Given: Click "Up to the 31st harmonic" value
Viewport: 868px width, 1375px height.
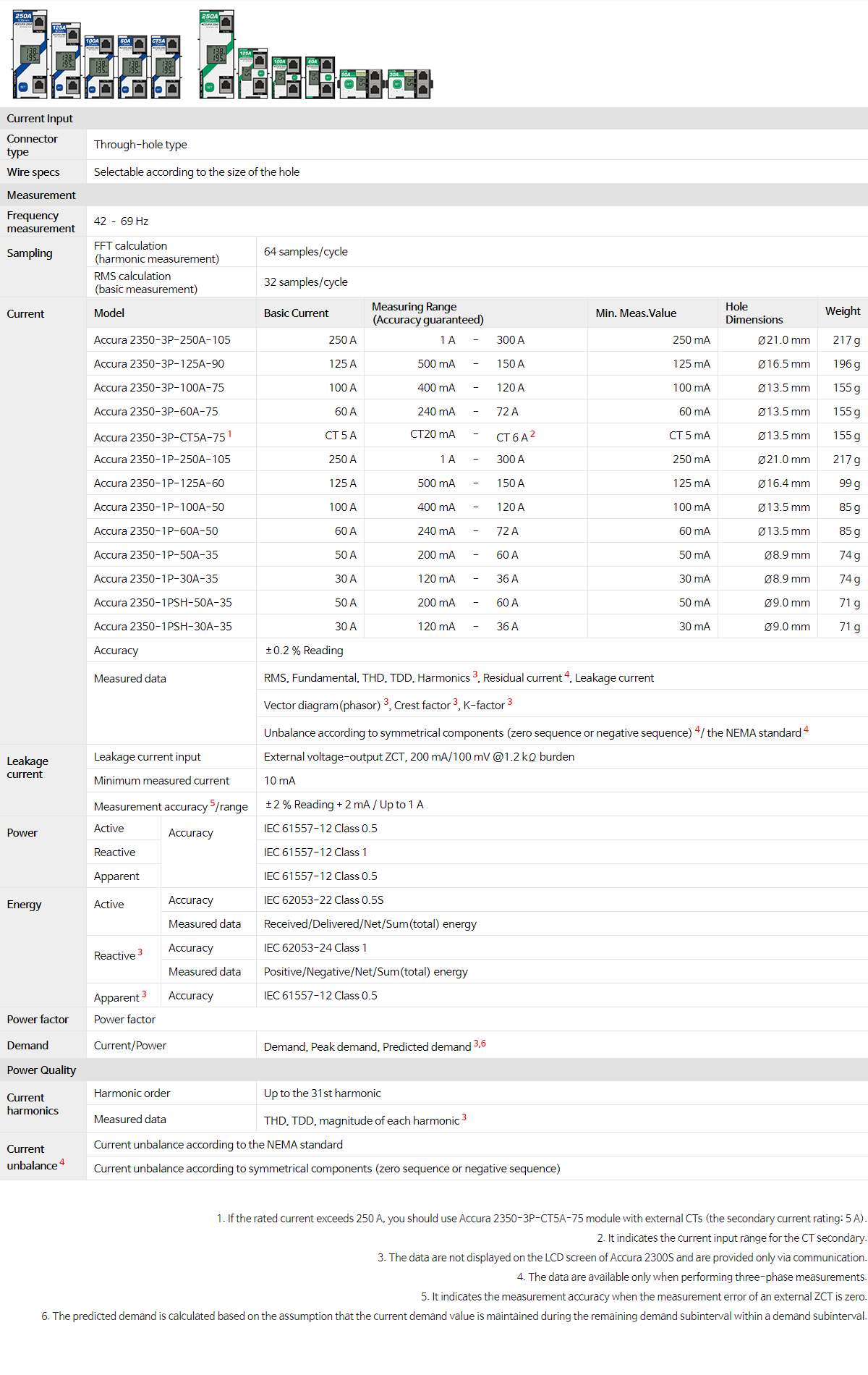Looking at the screenshot, I should point(323,1093).
